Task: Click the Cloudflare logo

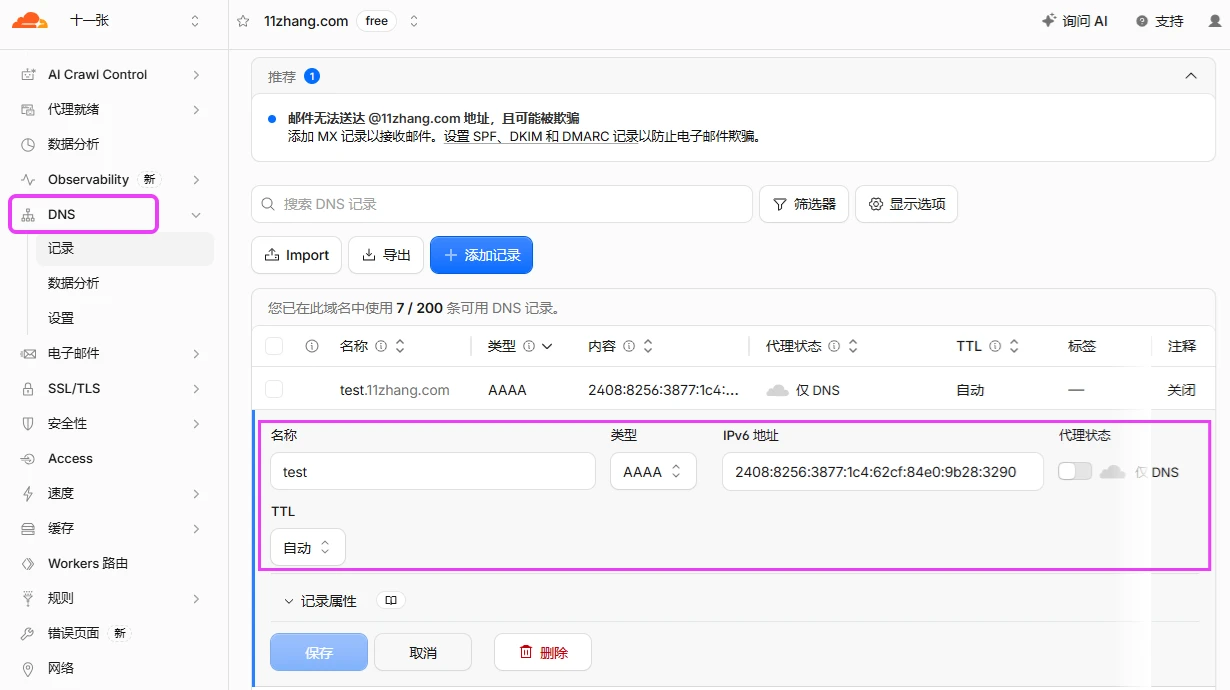Action: coord(29,20)
